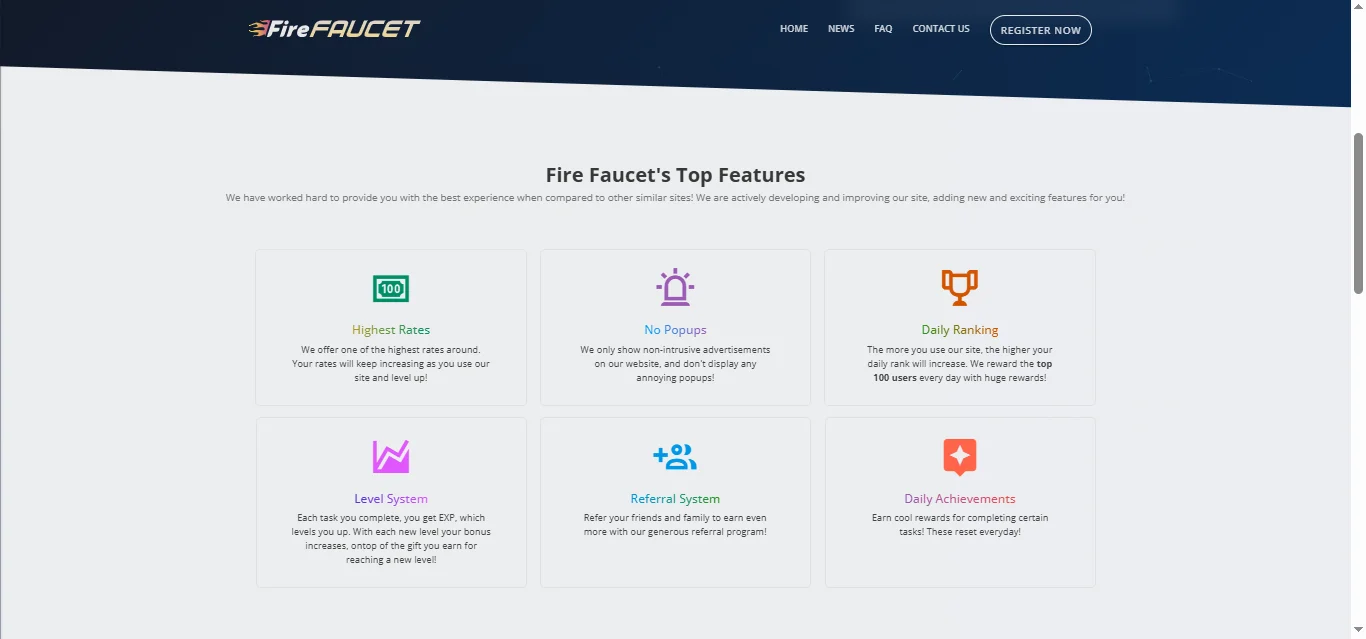Click the Fire Faucet logo
The height and width of the screenshot is (639, 1366).
click(334, 29)
